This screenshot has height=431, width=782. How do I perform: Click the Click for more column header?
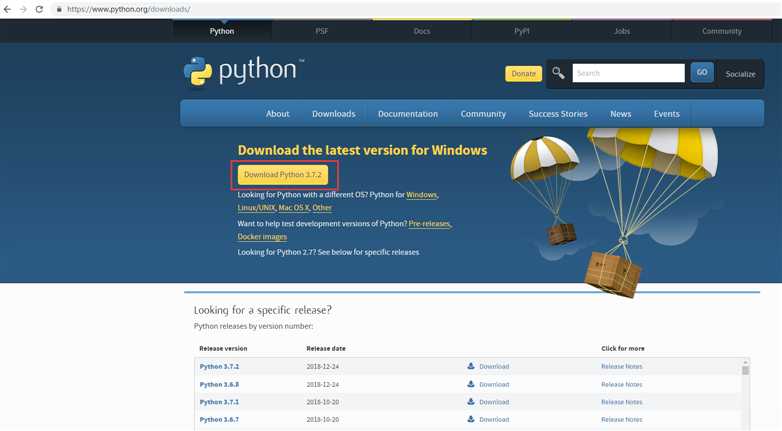pyautogui.click(x=622, y=348)
